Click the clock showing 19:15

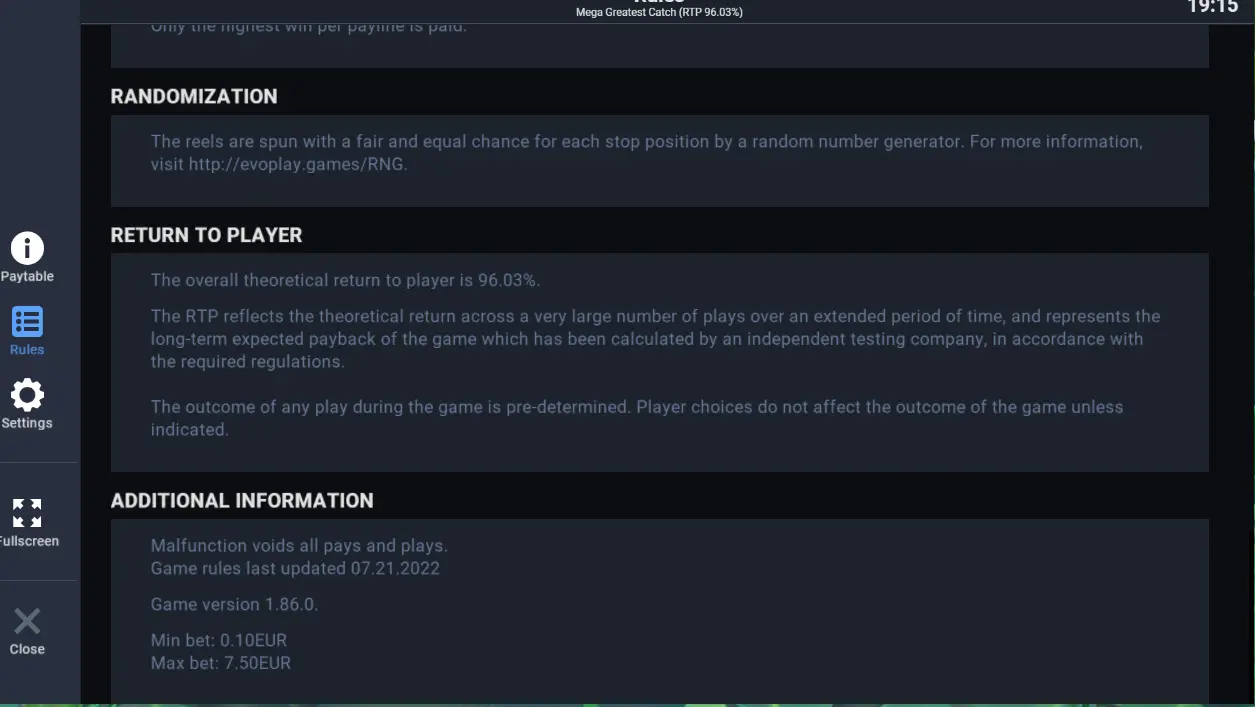click(1212, 7)
